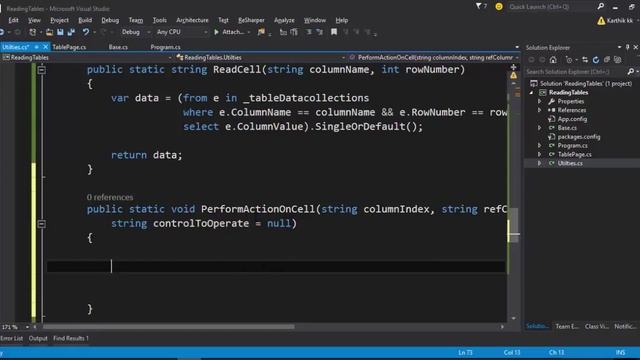The height and width of the screenshot is (360, 640).
Task: Click the Uncomment Lines icon
Action: pos(319,32)
